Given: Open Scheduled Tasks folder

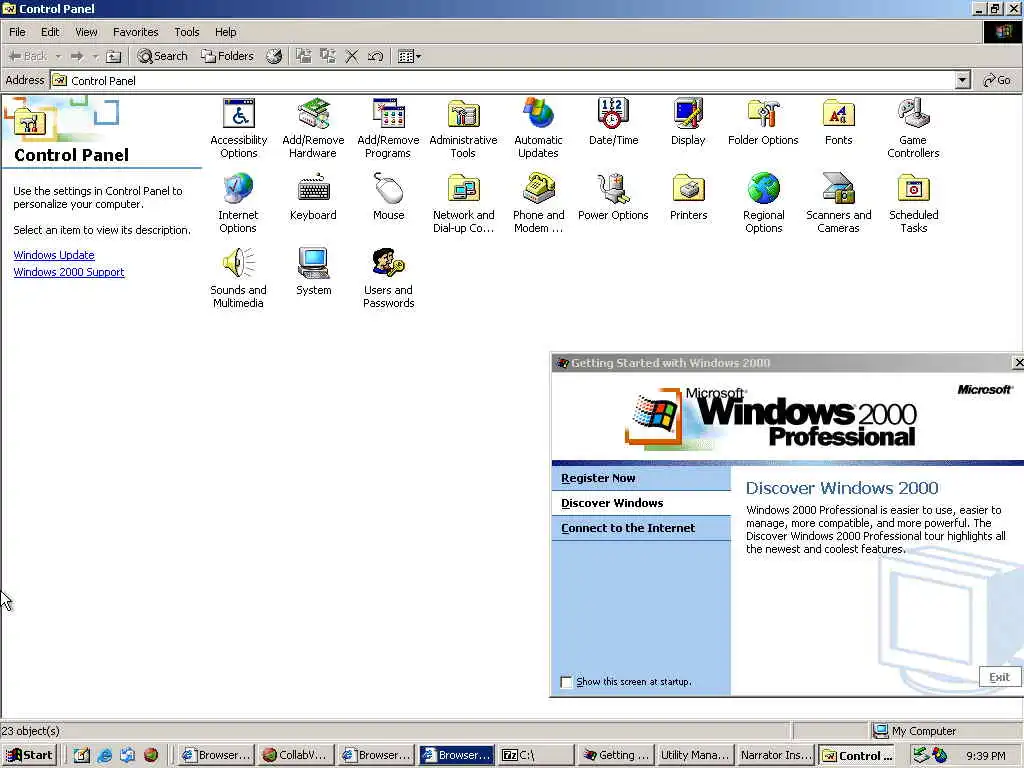Looking at the screenshot, I should [x=914, y=202].
